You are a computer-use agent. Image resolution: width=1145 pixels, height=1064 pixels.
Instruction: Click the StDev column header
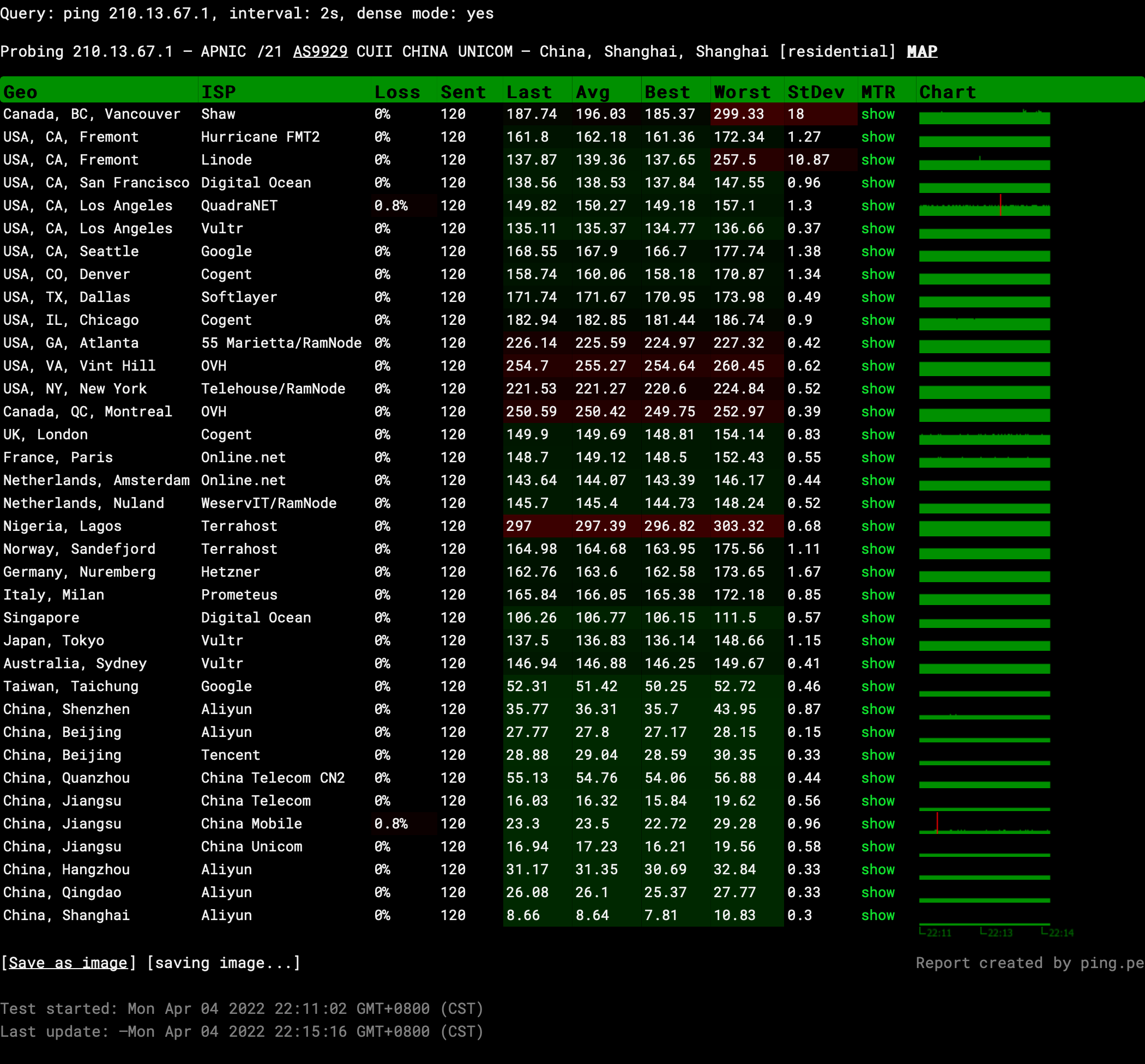point(815,92)
